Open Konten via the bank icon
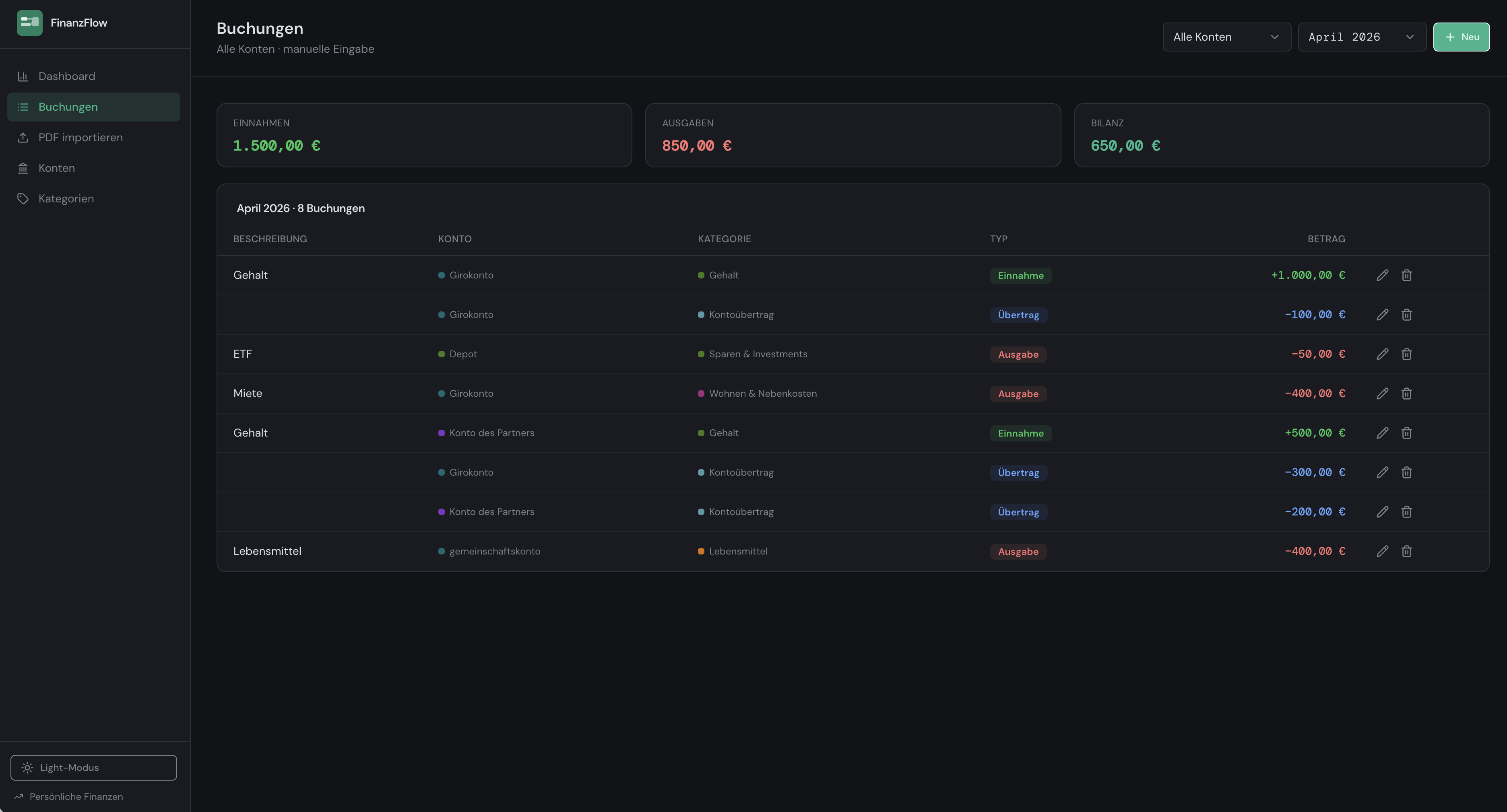Screen dimensions: 1507x812 pos(23,168)
